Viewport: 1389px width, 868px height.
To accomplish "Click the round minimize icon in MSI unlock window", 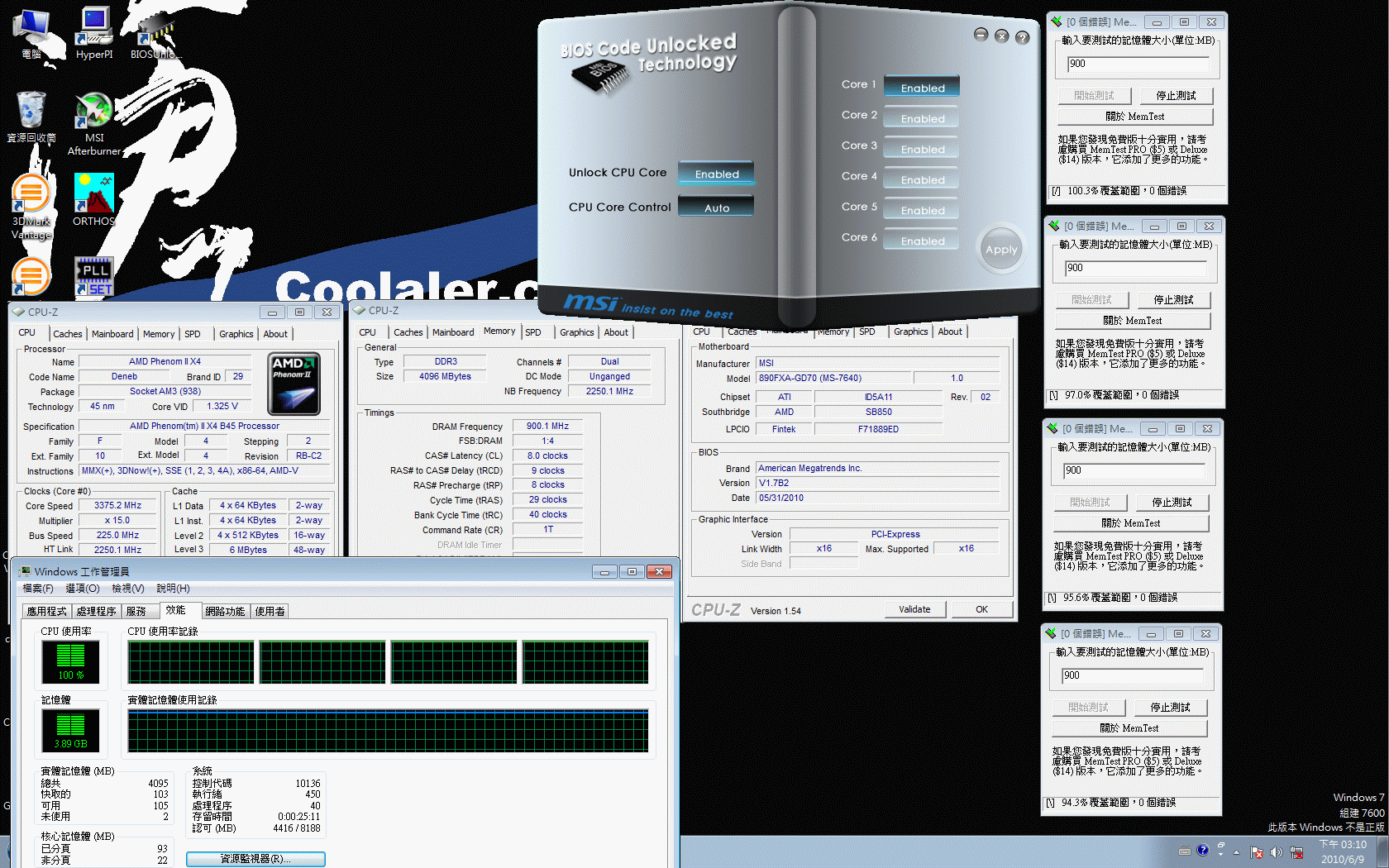I will [981, 35].
